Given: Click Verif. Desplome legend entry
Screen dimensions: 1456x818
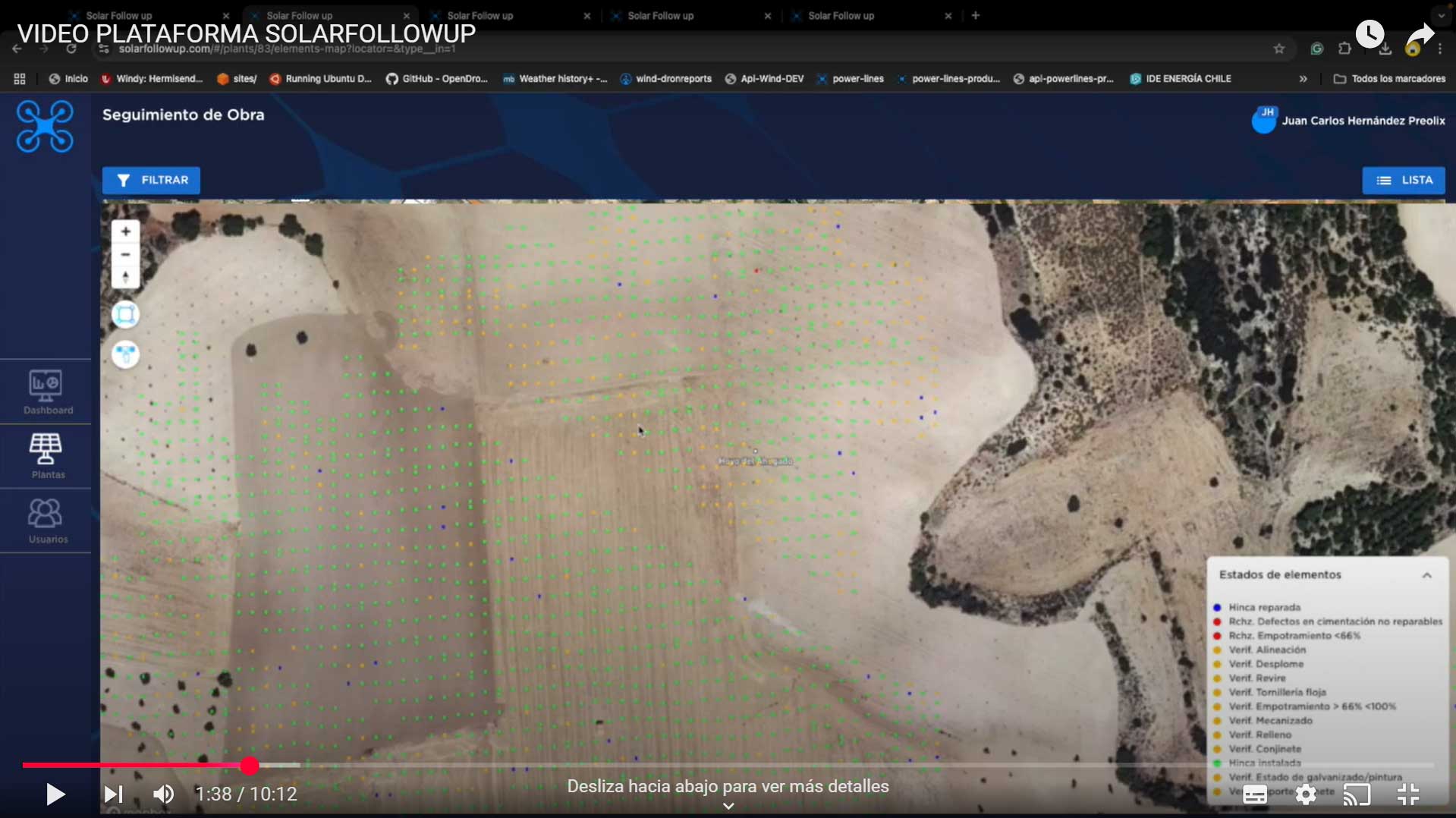Looking at the screenshot, I should pos(1258,664).
